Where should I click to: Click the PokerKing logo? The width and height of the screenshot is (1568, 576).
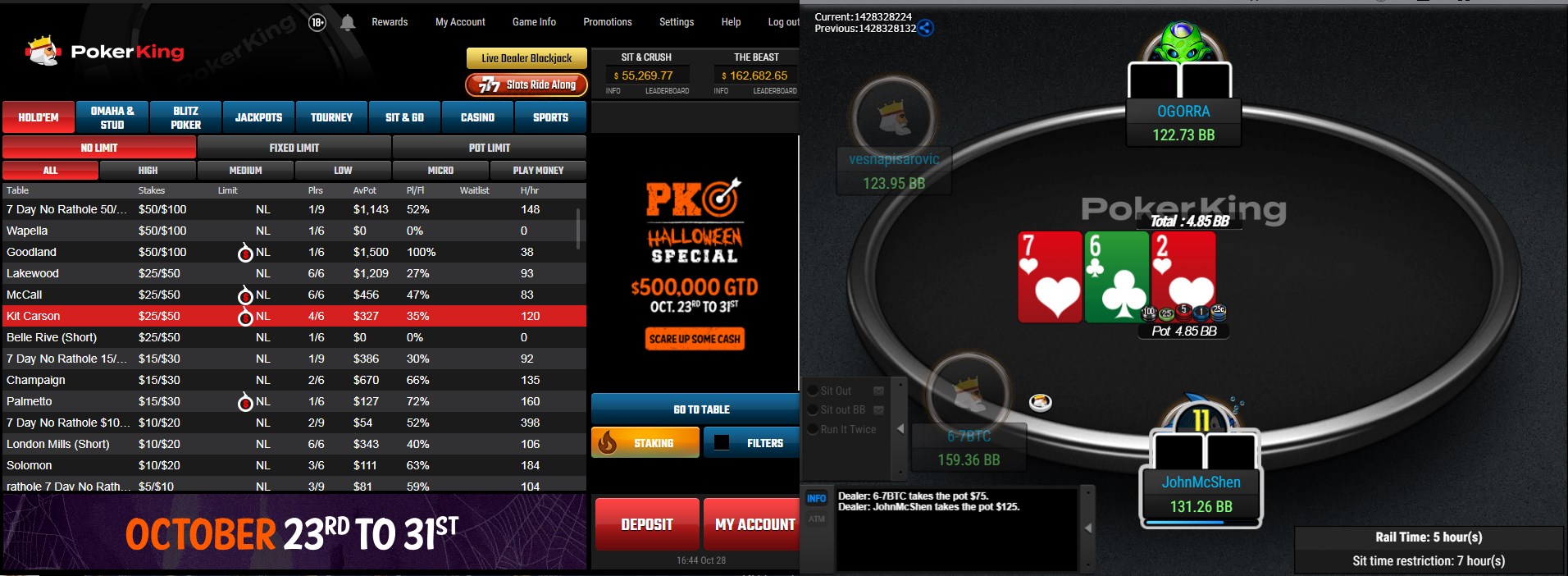[x=105, y=52]
